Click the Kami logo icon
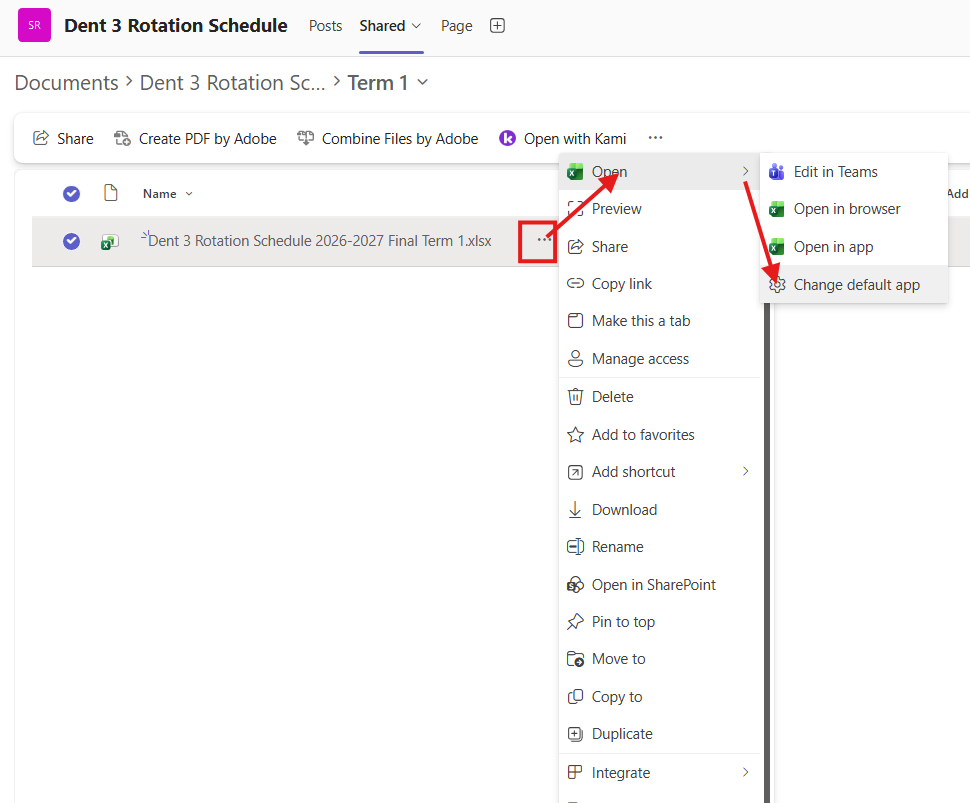This screenshot has width=970, height=803. pyautogui.click(x=507, y=138)
